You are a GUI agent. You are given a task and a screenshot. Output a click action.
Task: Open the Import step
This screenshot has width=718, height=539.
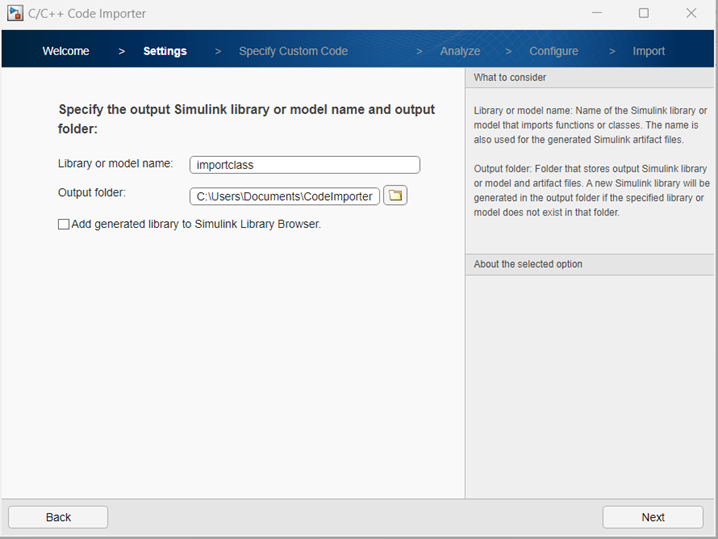(648, 51)
